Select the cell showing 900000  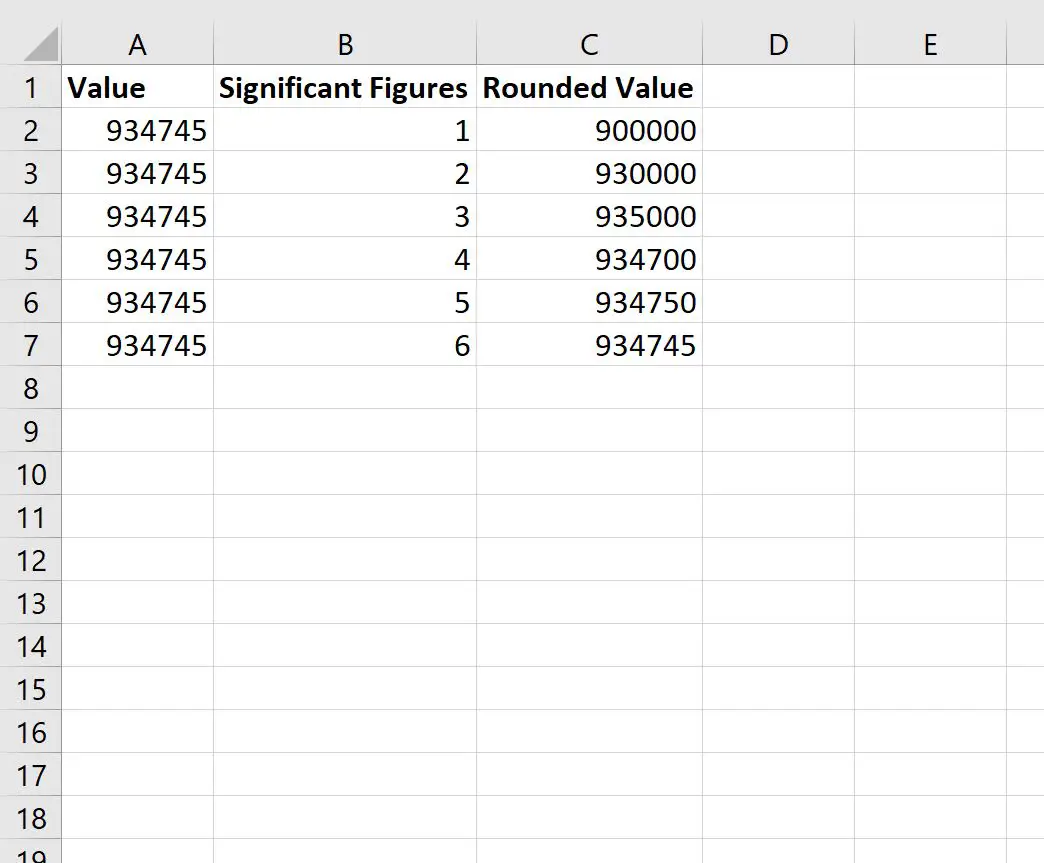click(x=588, y=130)
